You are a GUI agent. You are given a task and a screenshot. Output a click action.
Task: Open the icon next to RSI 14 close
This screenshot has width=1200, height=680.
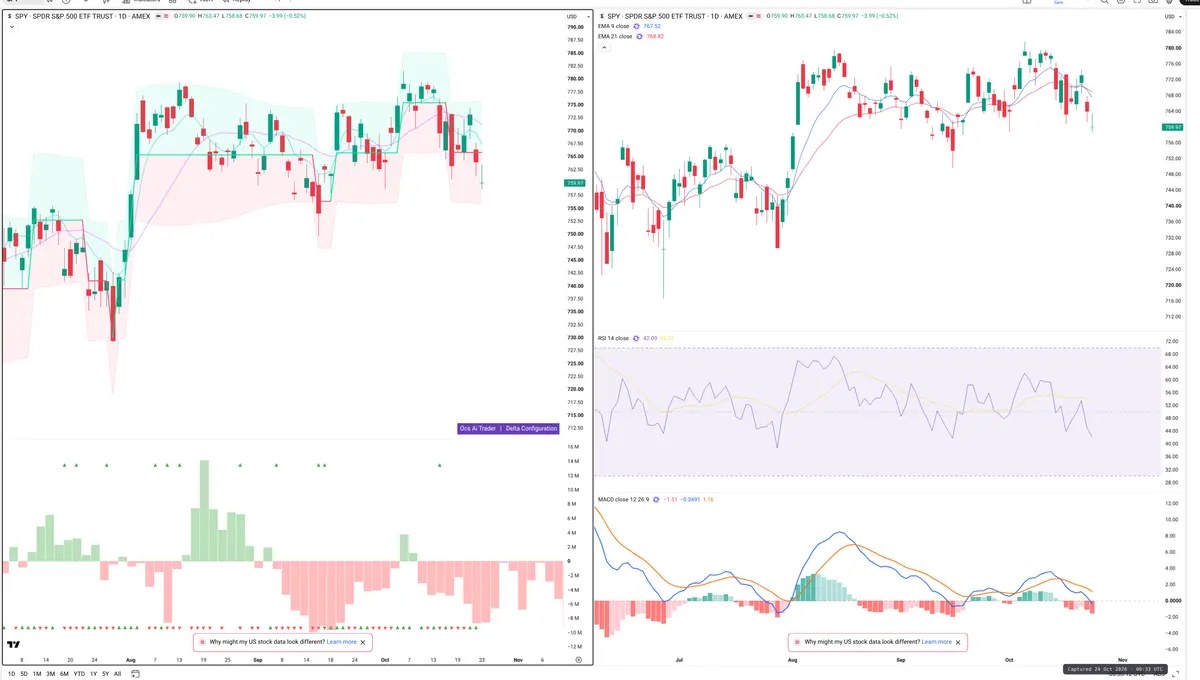635,339
